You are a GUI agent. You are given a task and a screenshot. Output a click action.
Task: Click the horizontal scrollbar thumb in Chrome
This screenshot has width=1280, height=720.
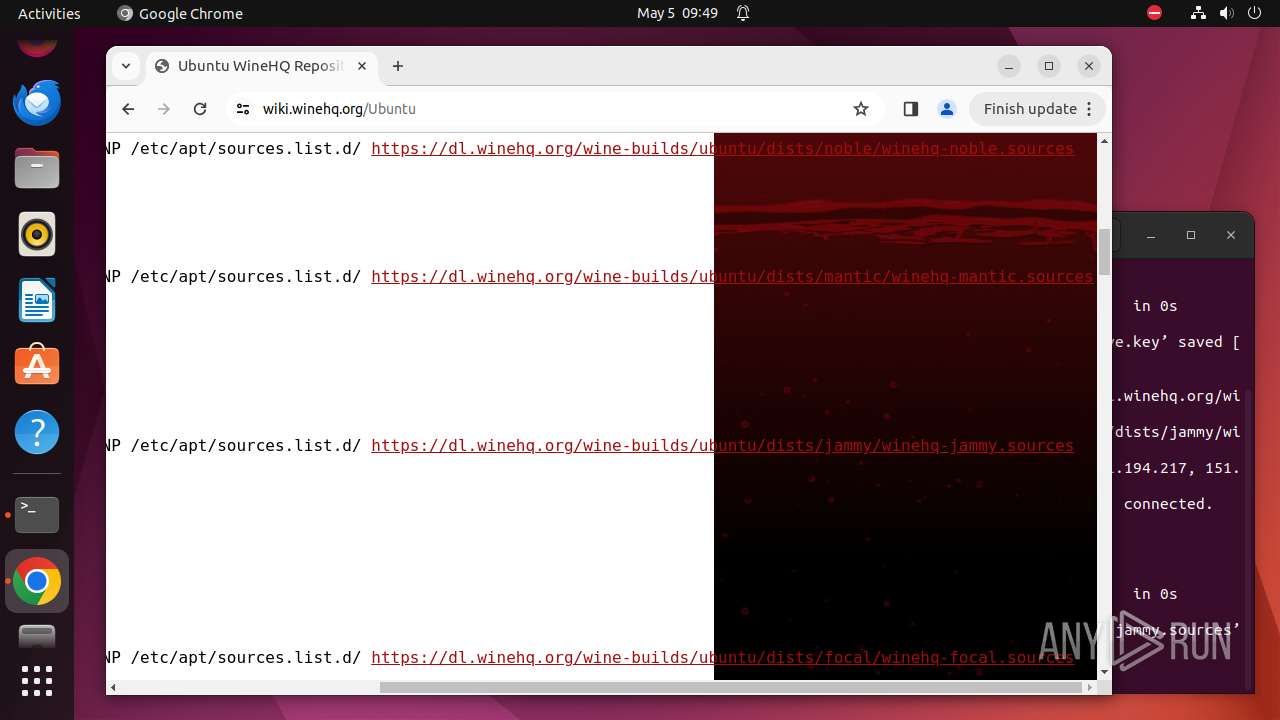(x=731, y=687)
